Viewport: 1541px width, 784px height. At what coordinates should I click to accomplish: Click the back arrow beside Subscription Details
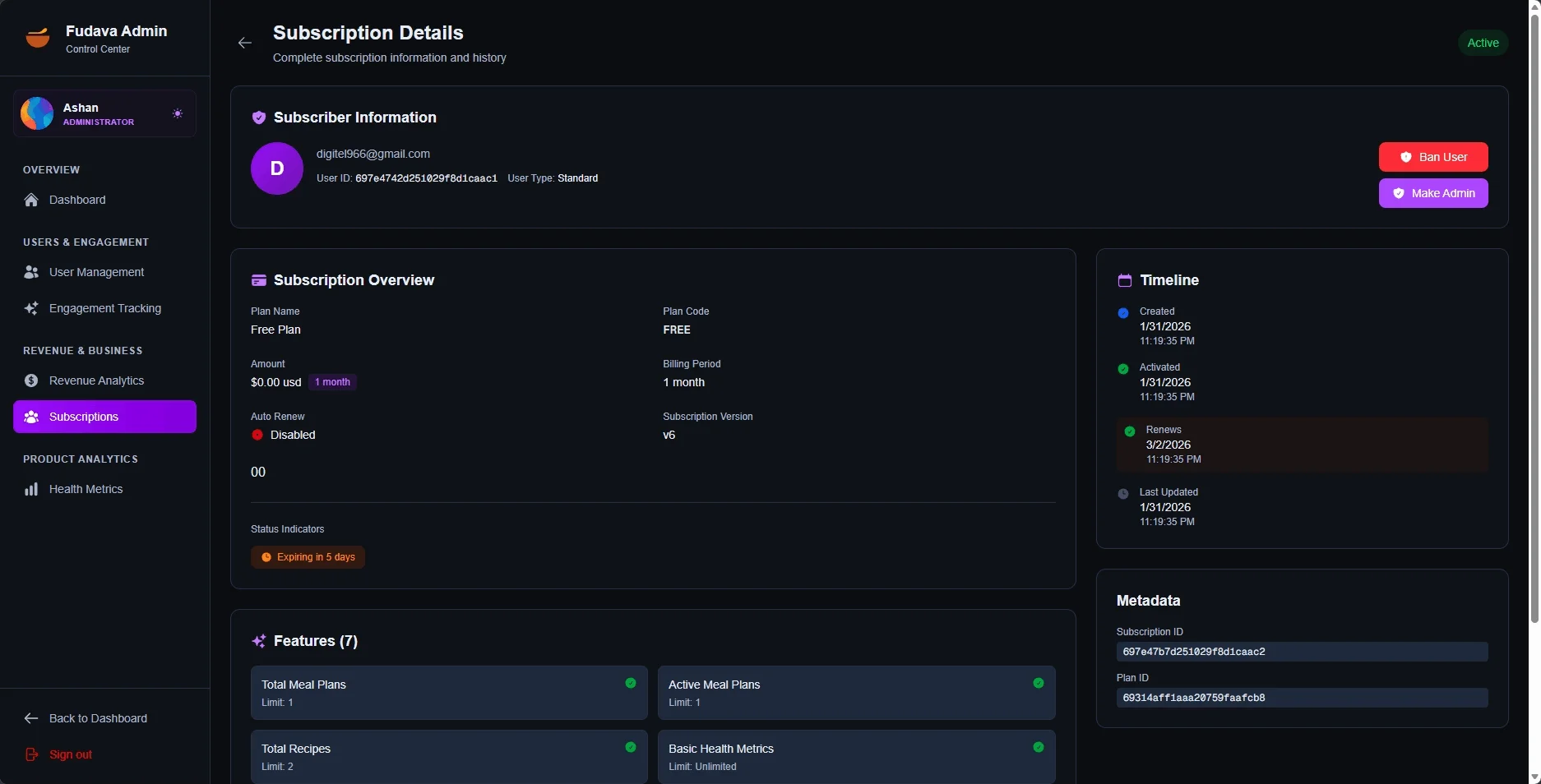click(244, 43)
